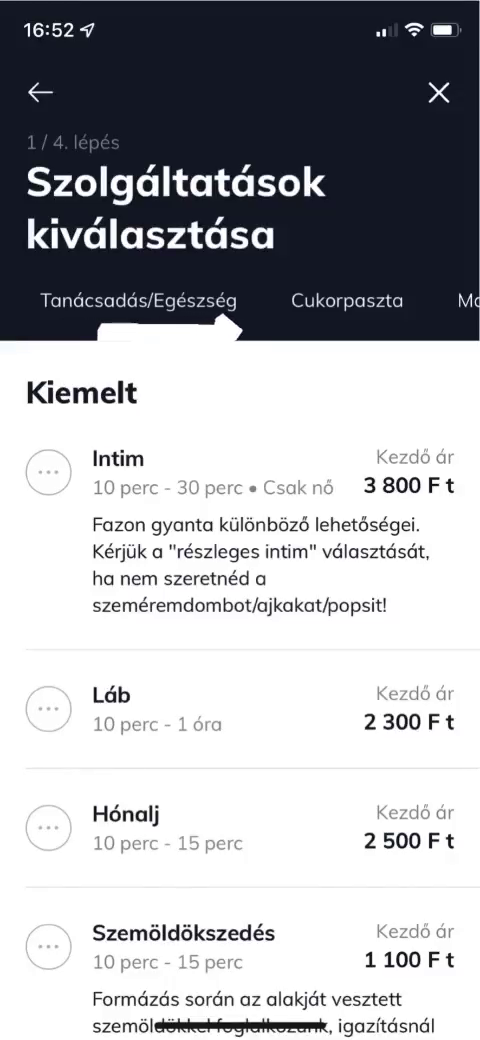Open options circle for Láb service
Viewport: 480px width, 1040px height.
pos(48,708)
